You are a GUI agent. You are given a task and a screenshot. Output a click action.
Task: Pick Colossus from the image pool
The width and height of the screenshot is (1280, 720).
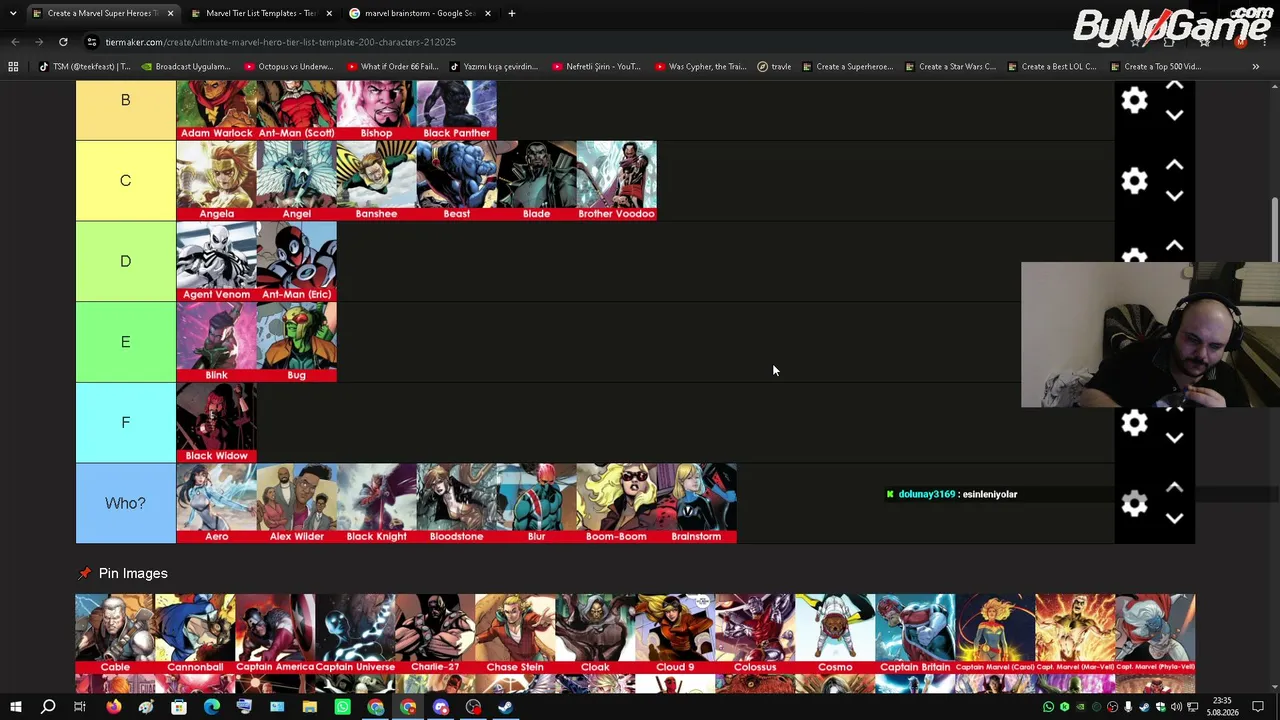click(x=755, y=634)
